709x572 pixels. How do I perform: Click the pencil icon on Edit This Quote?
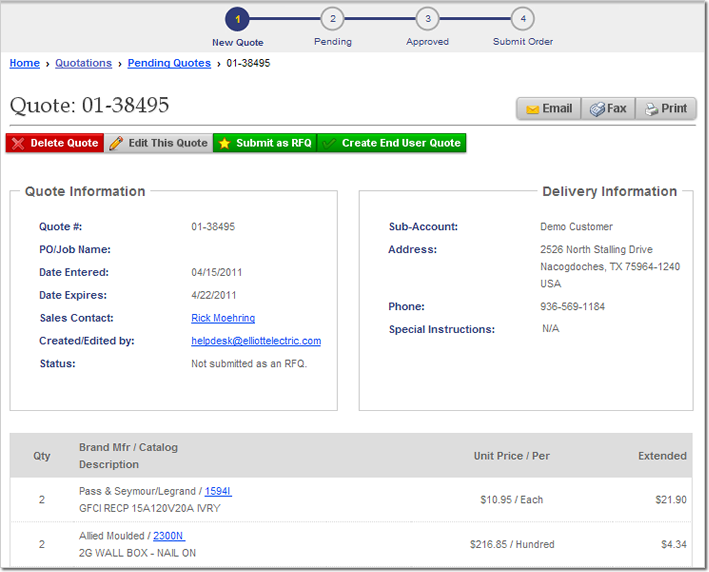coord(116,143)
